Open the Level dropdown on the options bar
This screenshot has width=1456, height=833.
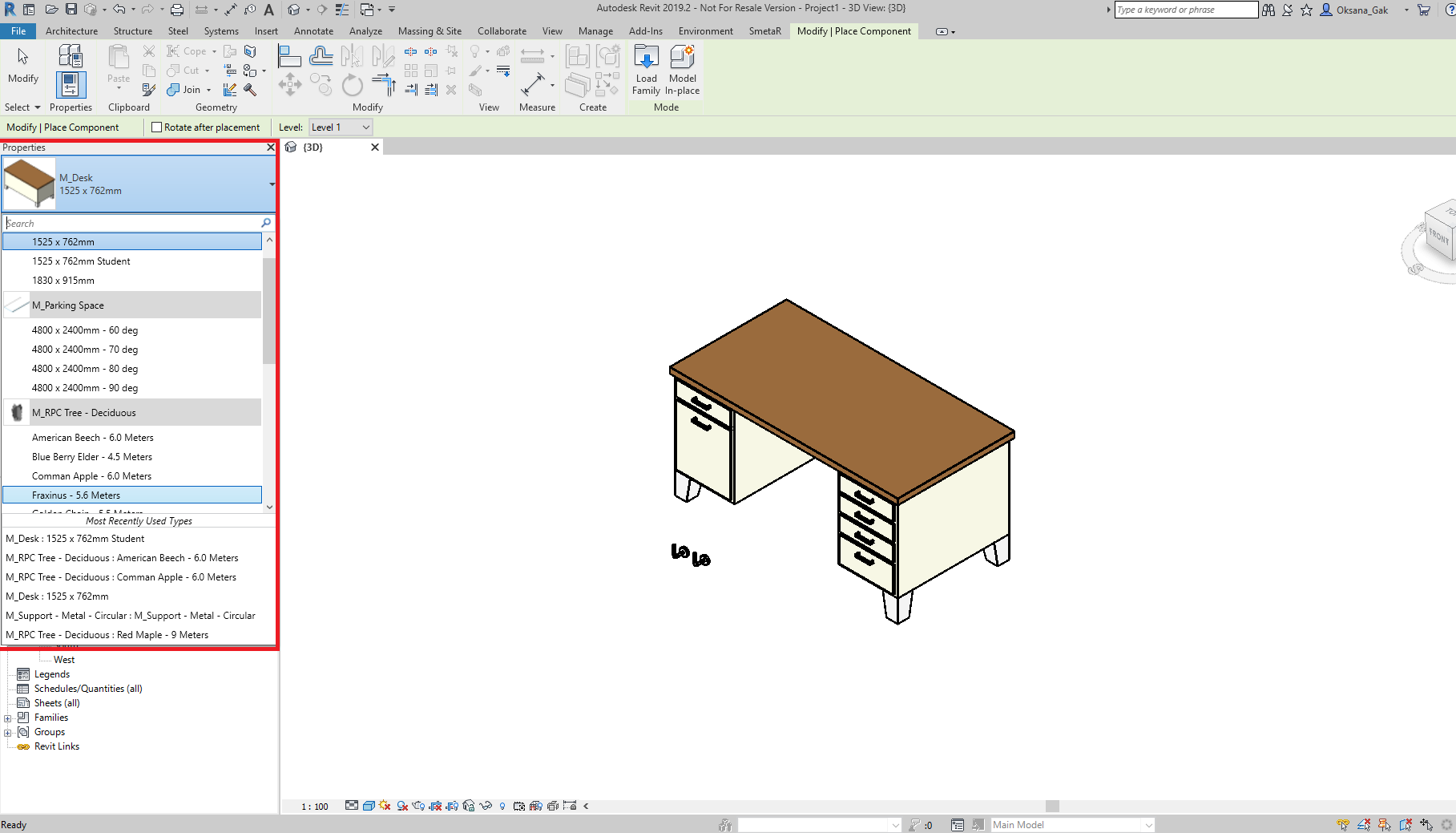point(341,127)
